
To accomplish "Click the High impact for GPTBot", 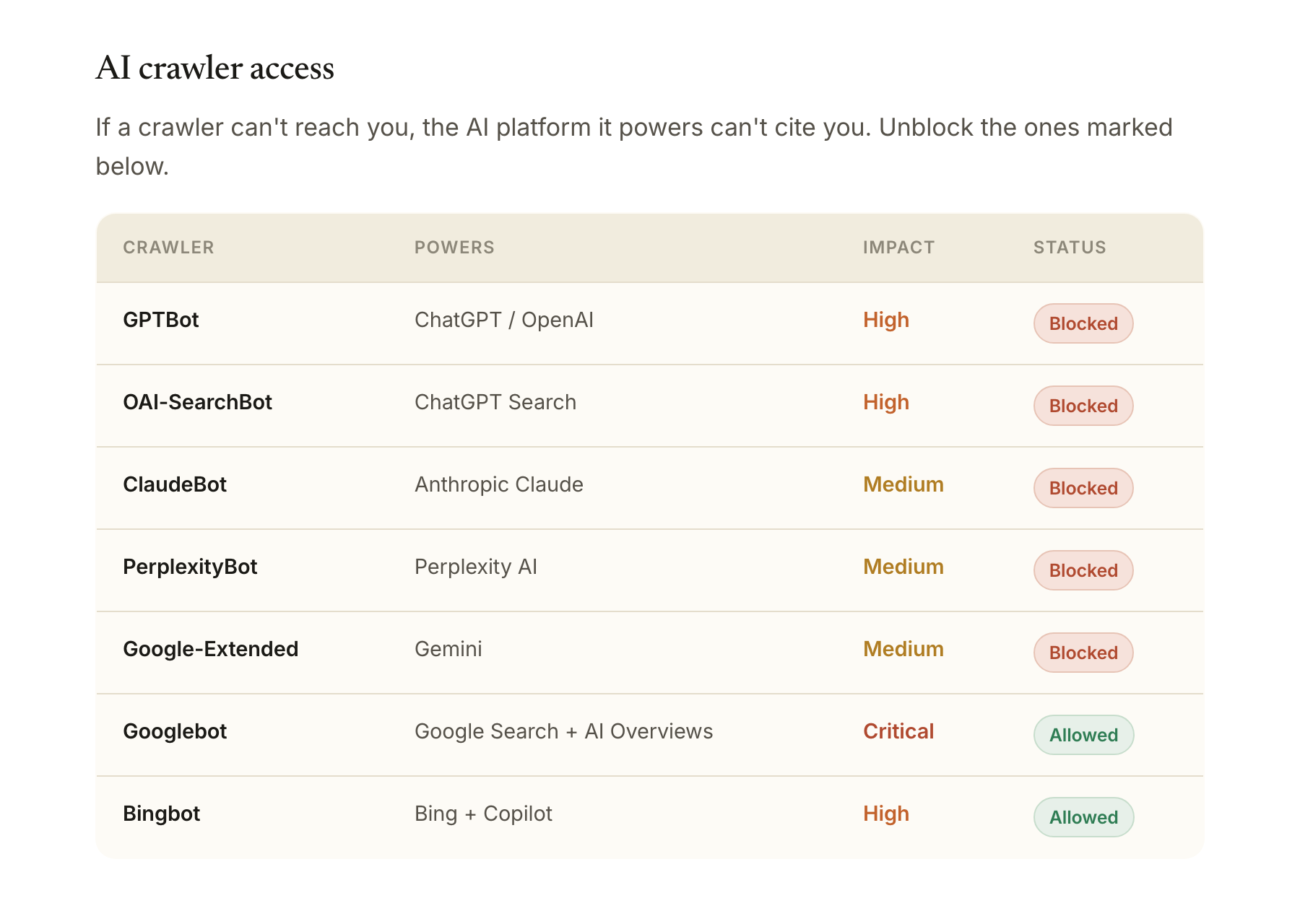I will click(x=886, y=320).
